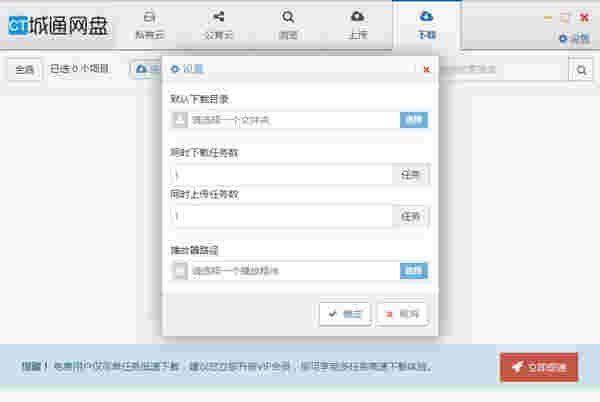Click the gear icon in 设置 dialog title
Viewport: 600px width, 402px height.
pos(174,69)
